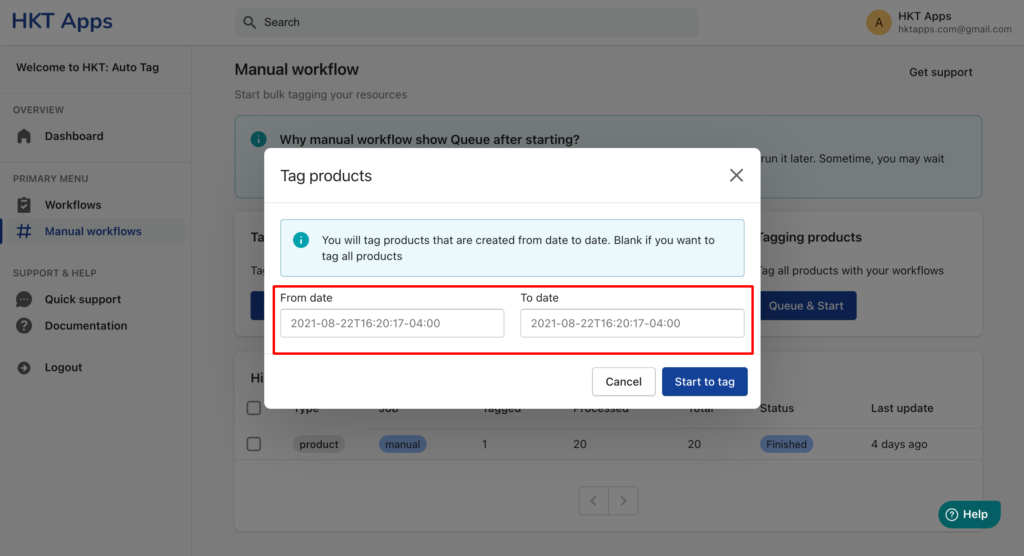The width and height of the screenshot is (1024, 556).
Task: Go to previous page of history
Action: coord(594,500)
